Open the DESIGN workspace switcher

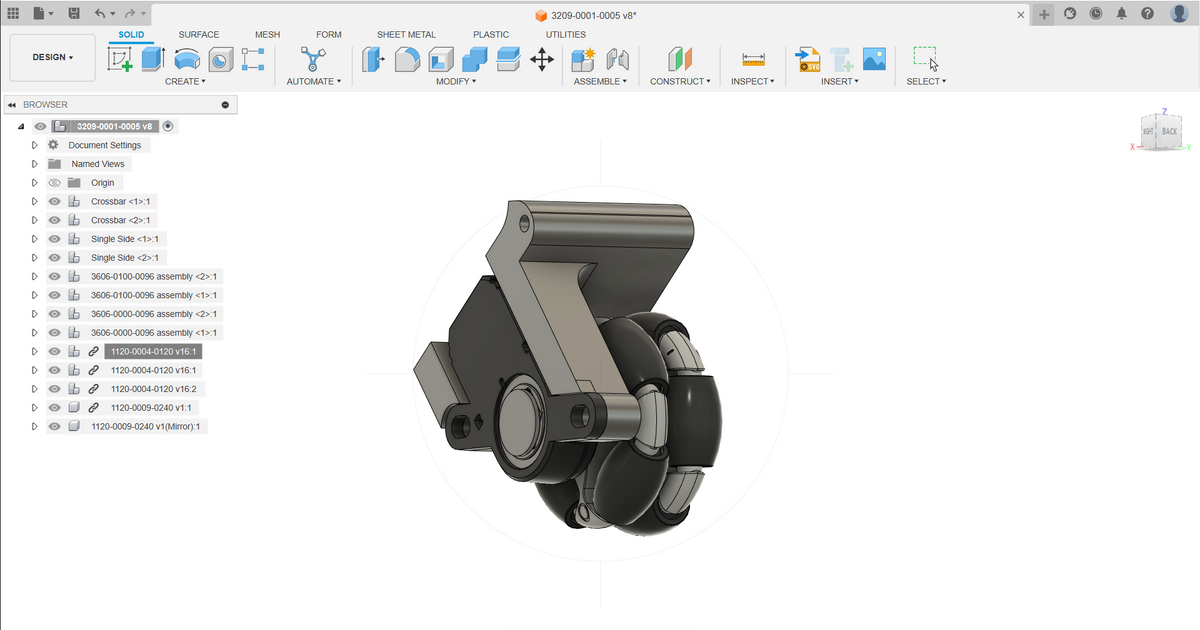(x=52, y=57)
